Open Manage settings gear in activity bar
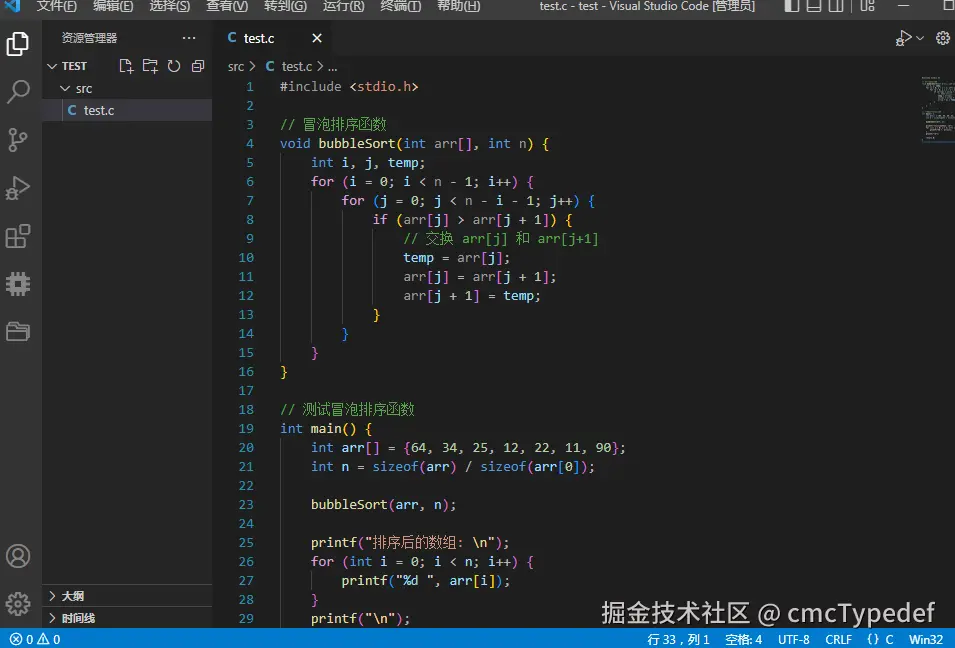The image size is (955, 648). click(18, 604)
